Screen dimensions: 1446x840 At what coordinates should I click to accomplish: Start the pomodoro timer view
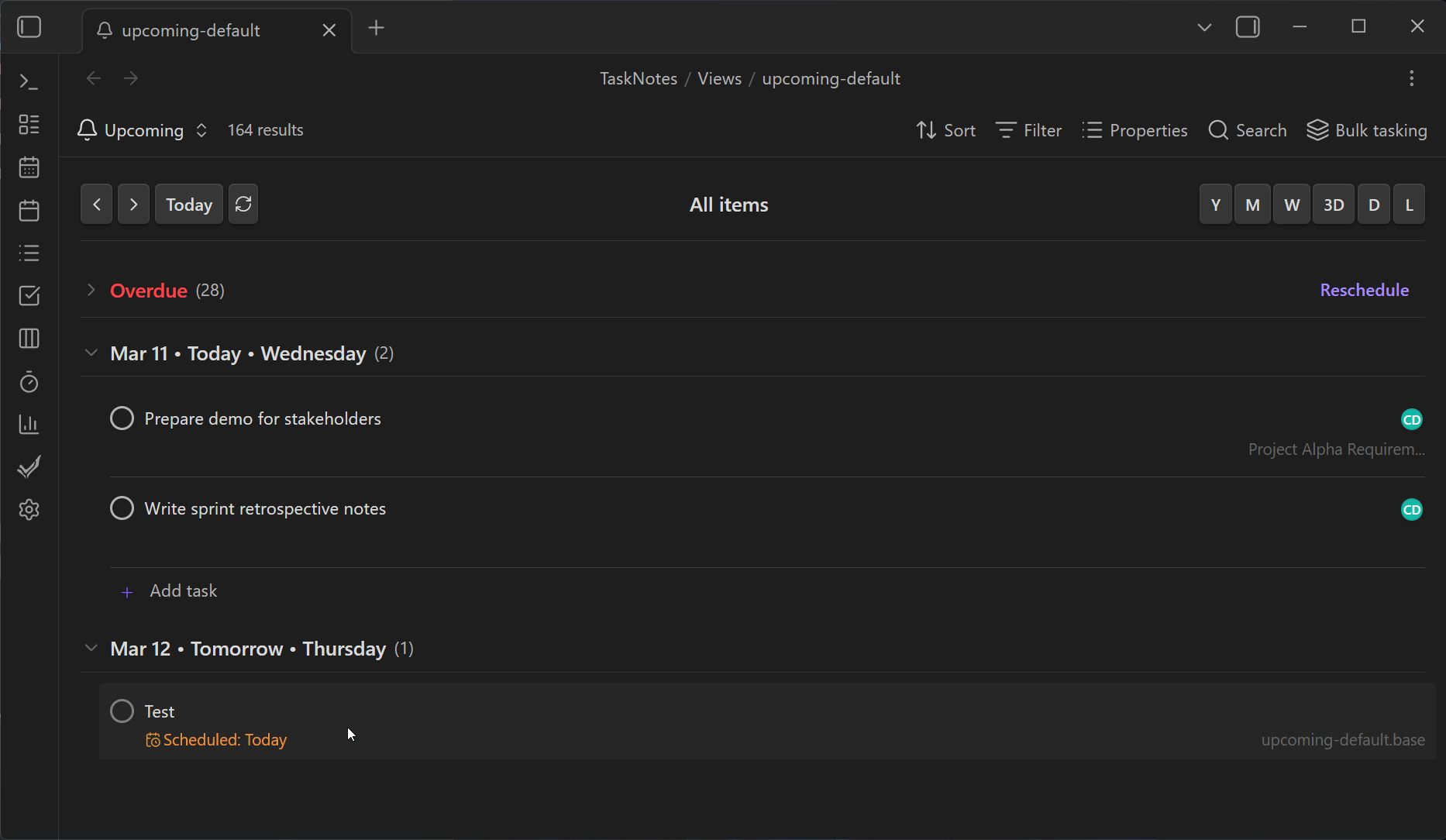pos(29,381)
